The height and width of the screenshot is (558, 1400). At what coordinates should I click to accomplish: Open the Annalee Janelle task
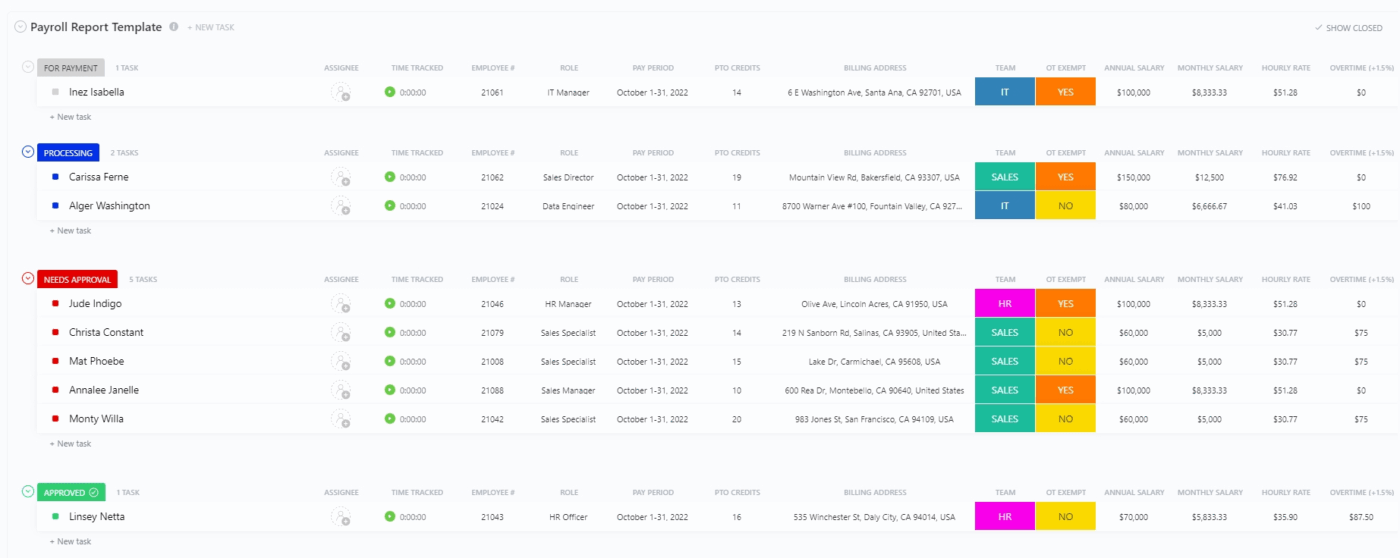pos(104,391)
